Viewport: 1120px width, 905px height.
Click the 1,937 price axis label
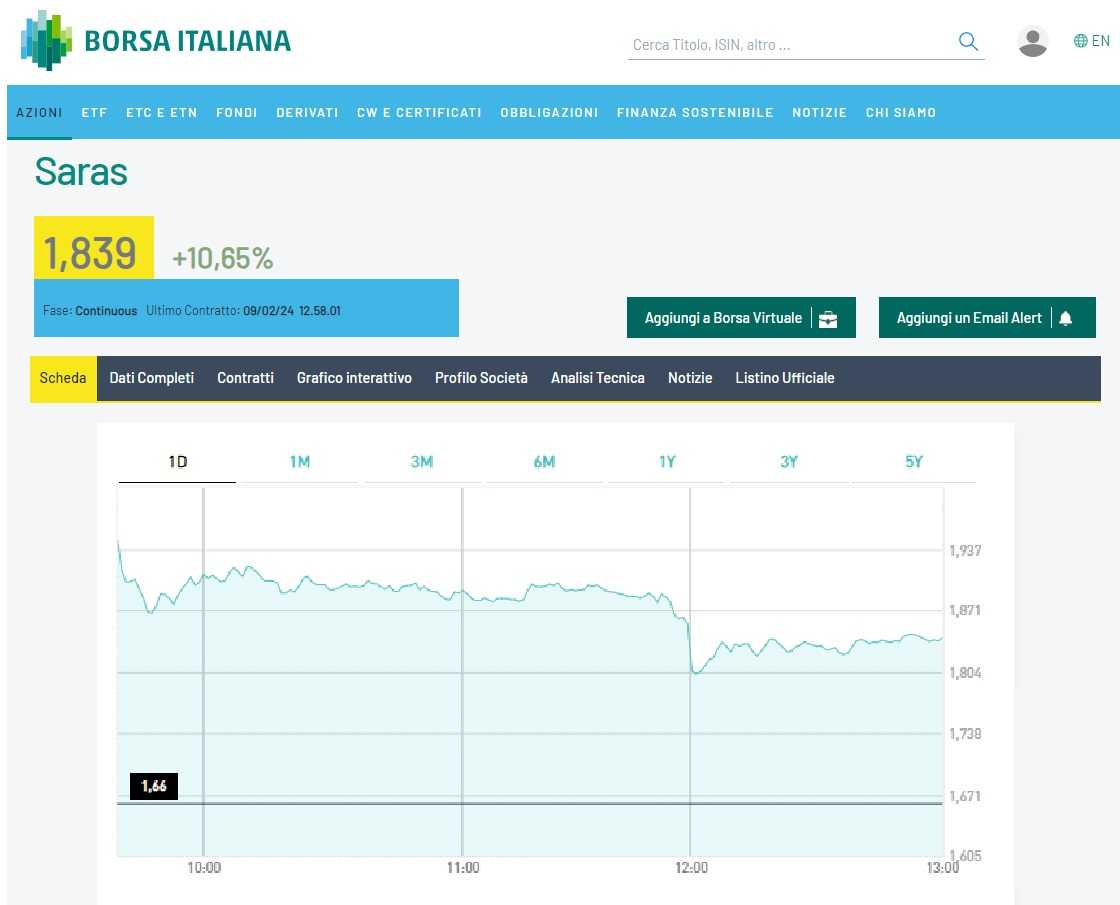[965, 551]
